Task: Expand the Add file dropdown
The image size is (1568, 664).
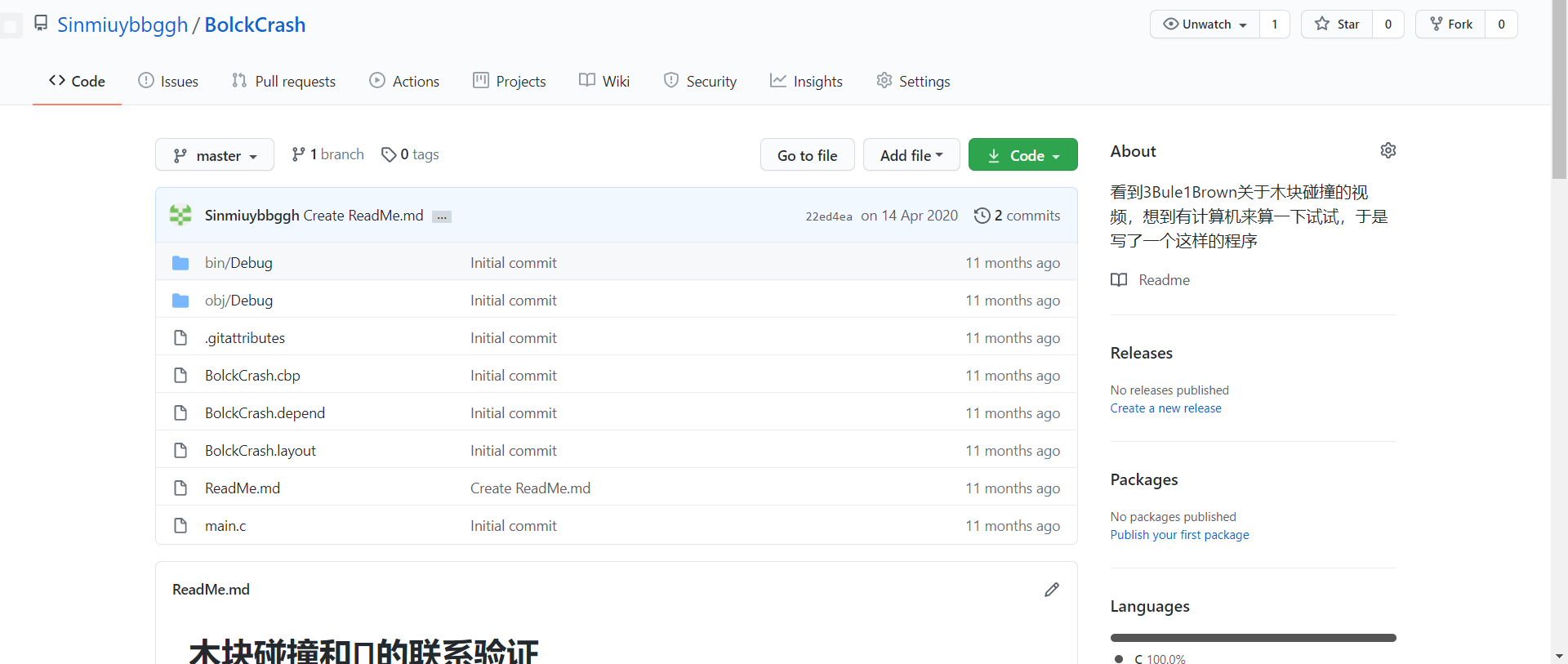Action: pyautogui.click(x=911, y=155)
